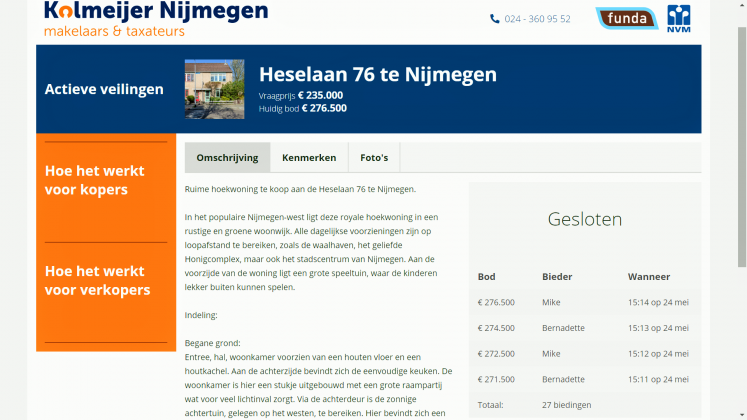The height and width of the screenshot is (420, 747).
Task: Click the scrollbar down arrow
Action: coord(742,415)
